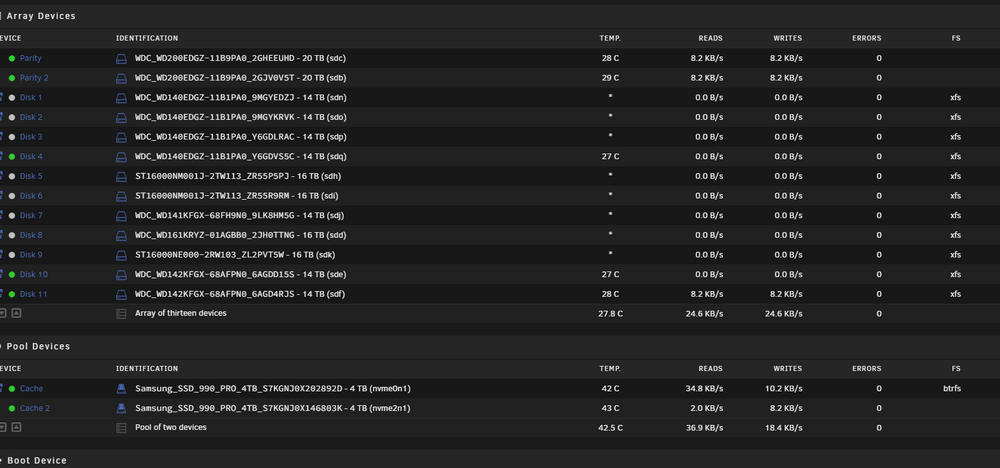1000x468 pixels.
Task: Select the Samsung_SSD_990_PRO_4TB_S7KGNJ0X202892D identification text
Action: click(x=239, y=389)
